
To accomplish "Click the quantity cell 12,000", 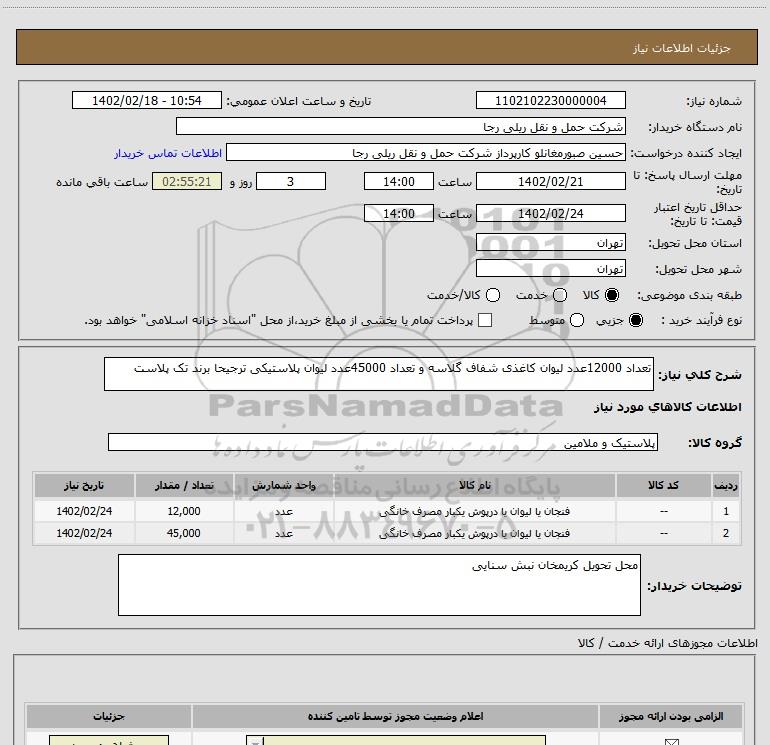I will 184,511.
